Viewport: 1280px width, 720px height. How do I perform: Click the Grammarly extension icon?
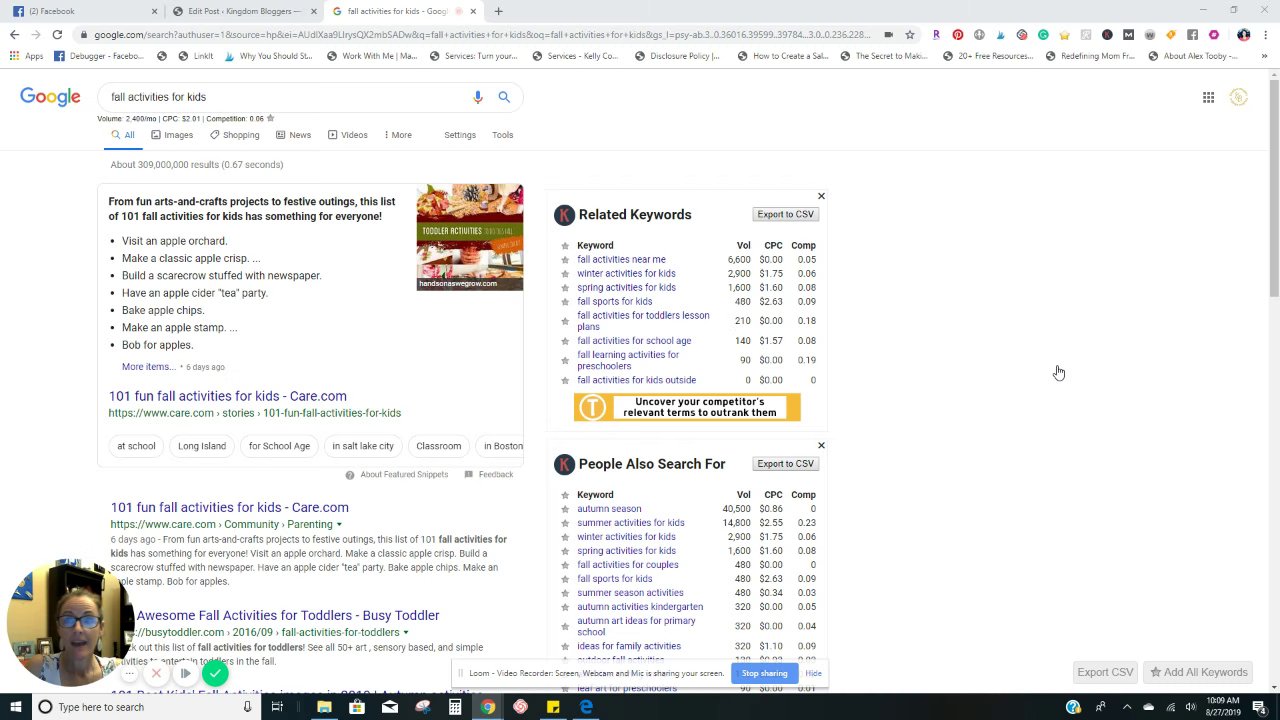click(1043, 34)
